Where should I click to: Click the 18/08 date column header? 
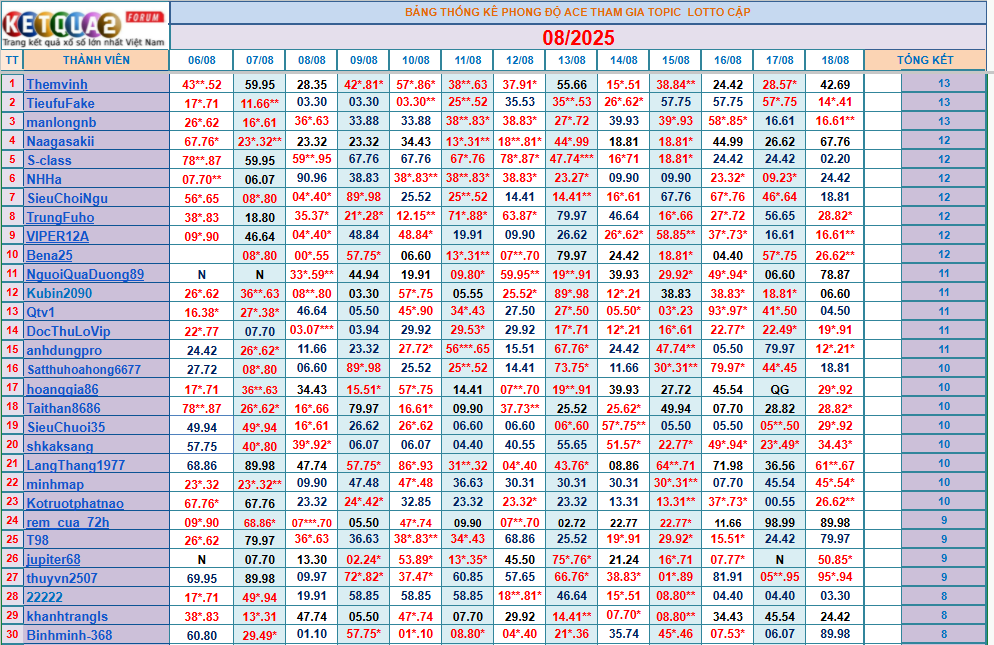point(835,60)
